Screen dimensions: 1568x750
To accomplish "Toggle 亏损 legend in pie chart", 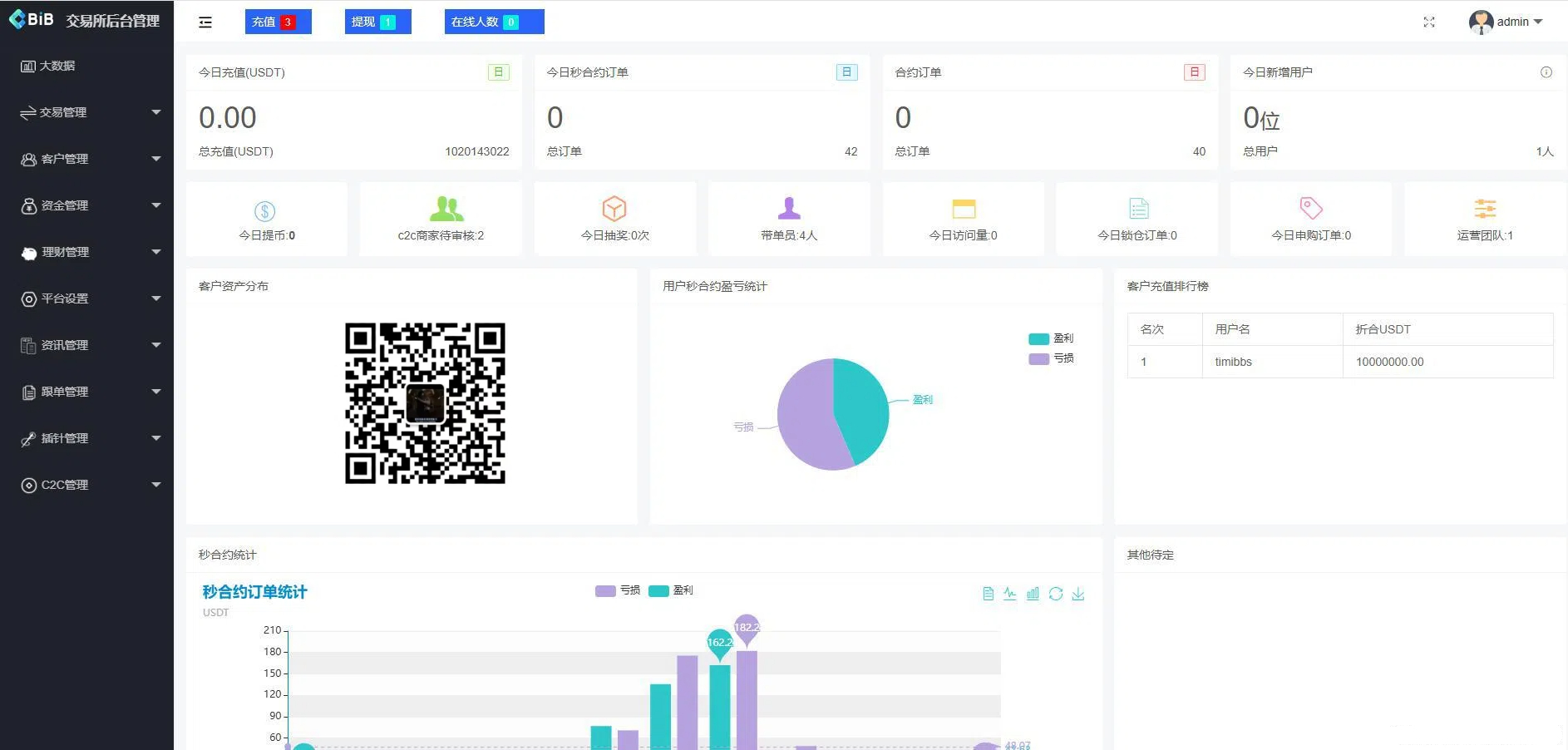I will 1051,358.
